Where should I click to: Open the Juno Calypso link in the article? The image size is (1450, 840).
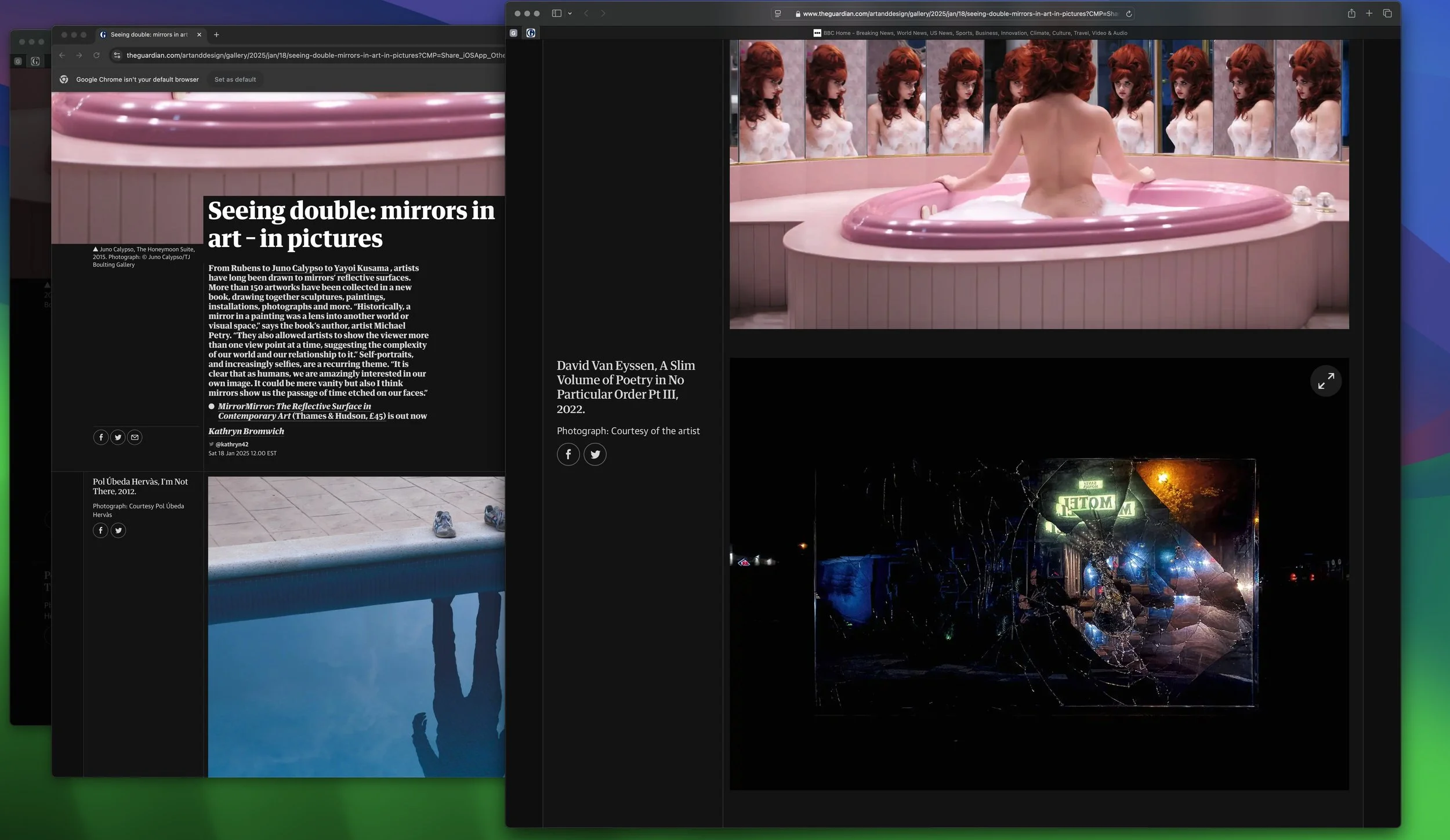click(x=299, y=268)
